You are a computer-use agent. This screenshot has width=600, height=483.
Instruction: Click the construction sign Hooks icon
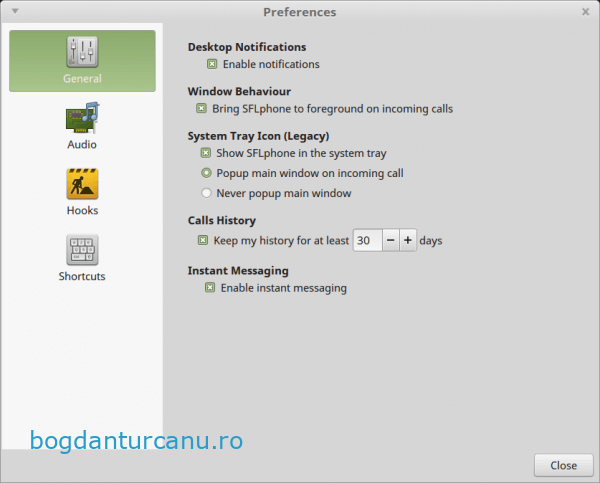pos(82,184)
